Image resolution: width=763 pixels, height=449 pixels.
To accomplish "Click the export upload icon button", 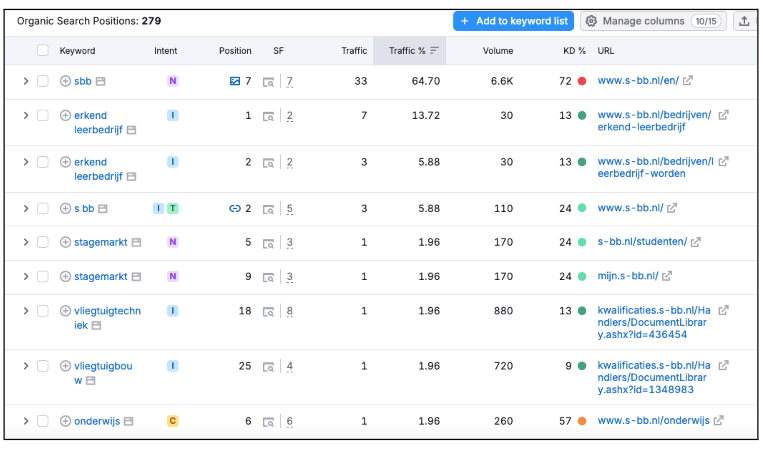I will click(745, 21).
